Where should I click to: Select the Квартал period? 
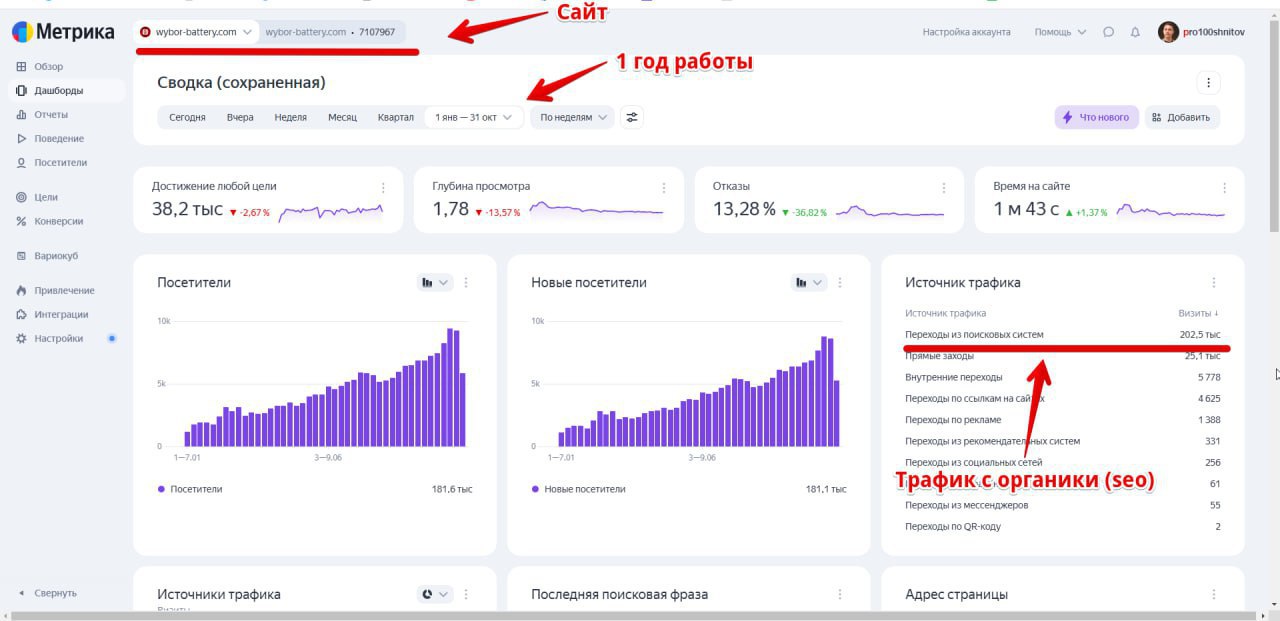tap(395, 117)
